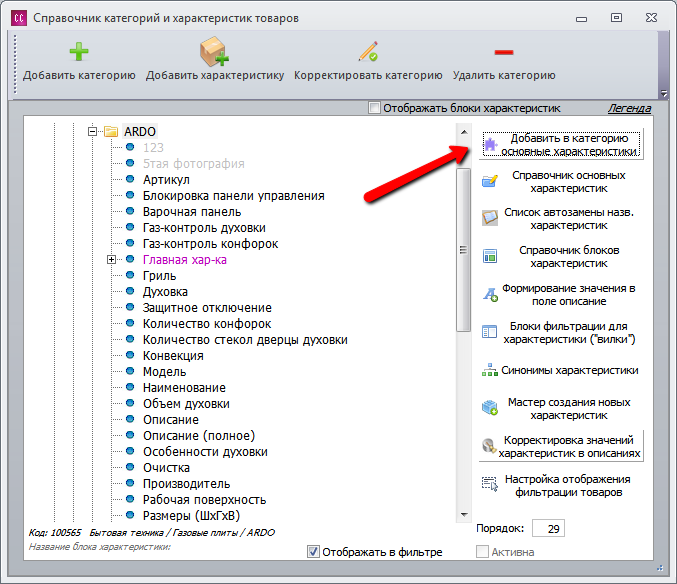This screenshot has width=677, height=584.
Task: Click scrollbar up arrow in tree
Action: pyautogui.click(x=464, y=132)
